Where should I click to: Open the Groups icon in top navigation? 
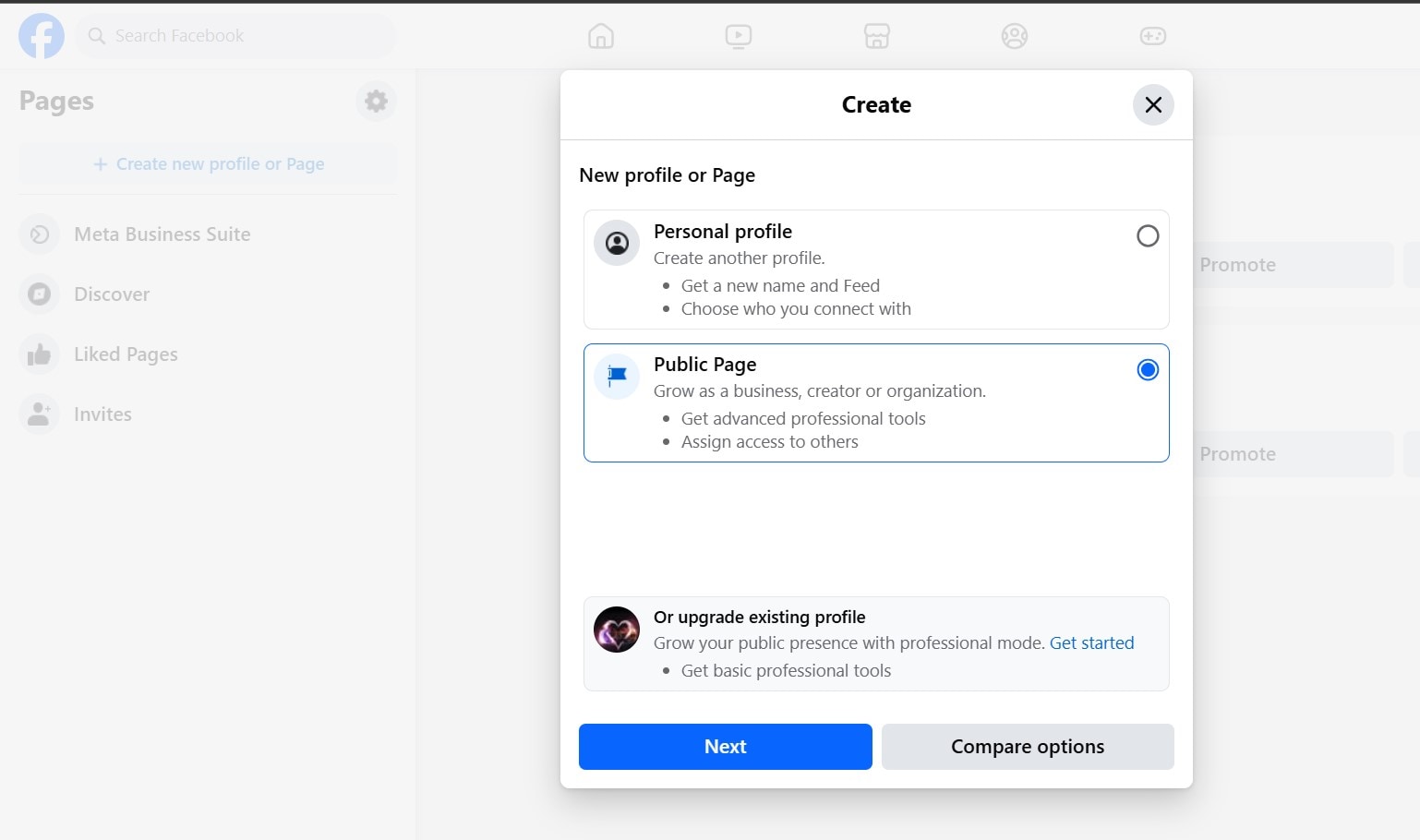tap(1015, 36)
